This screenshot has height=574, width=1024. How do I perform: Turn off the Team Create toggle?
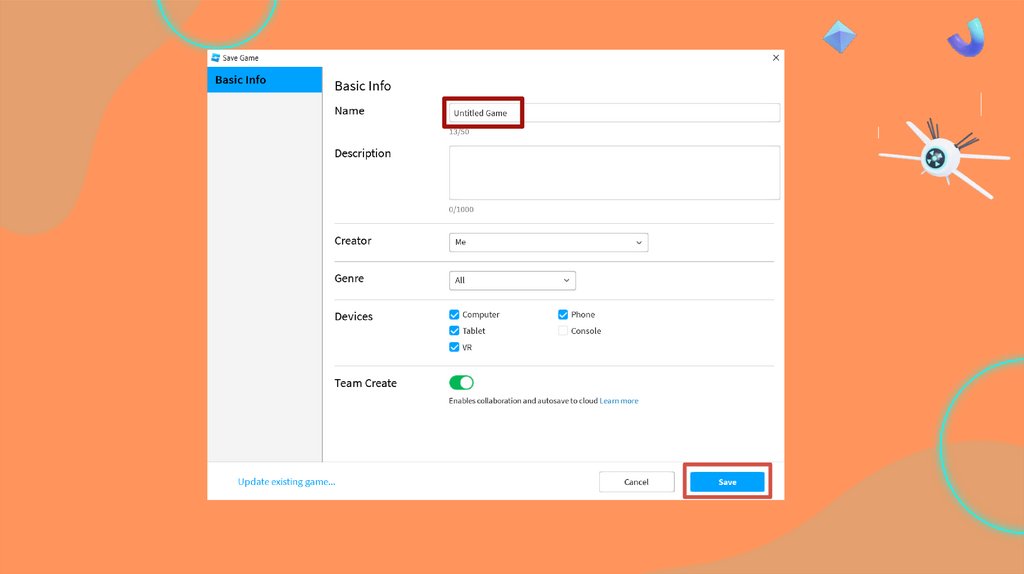coord(461,383)
